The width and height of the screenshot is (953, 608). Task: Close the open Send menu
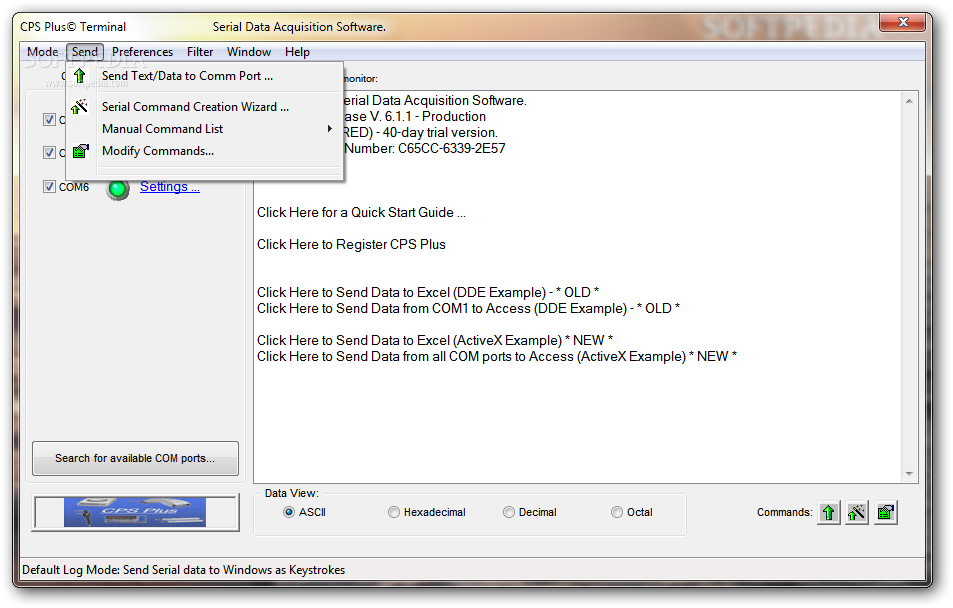[84, 52]
